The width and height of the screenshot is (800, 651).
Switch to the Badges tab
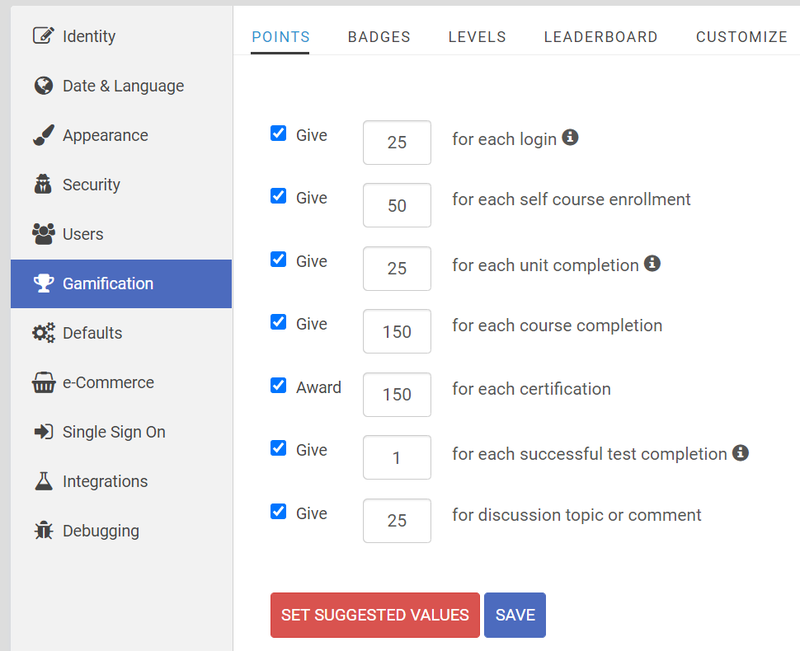[379, 37]
